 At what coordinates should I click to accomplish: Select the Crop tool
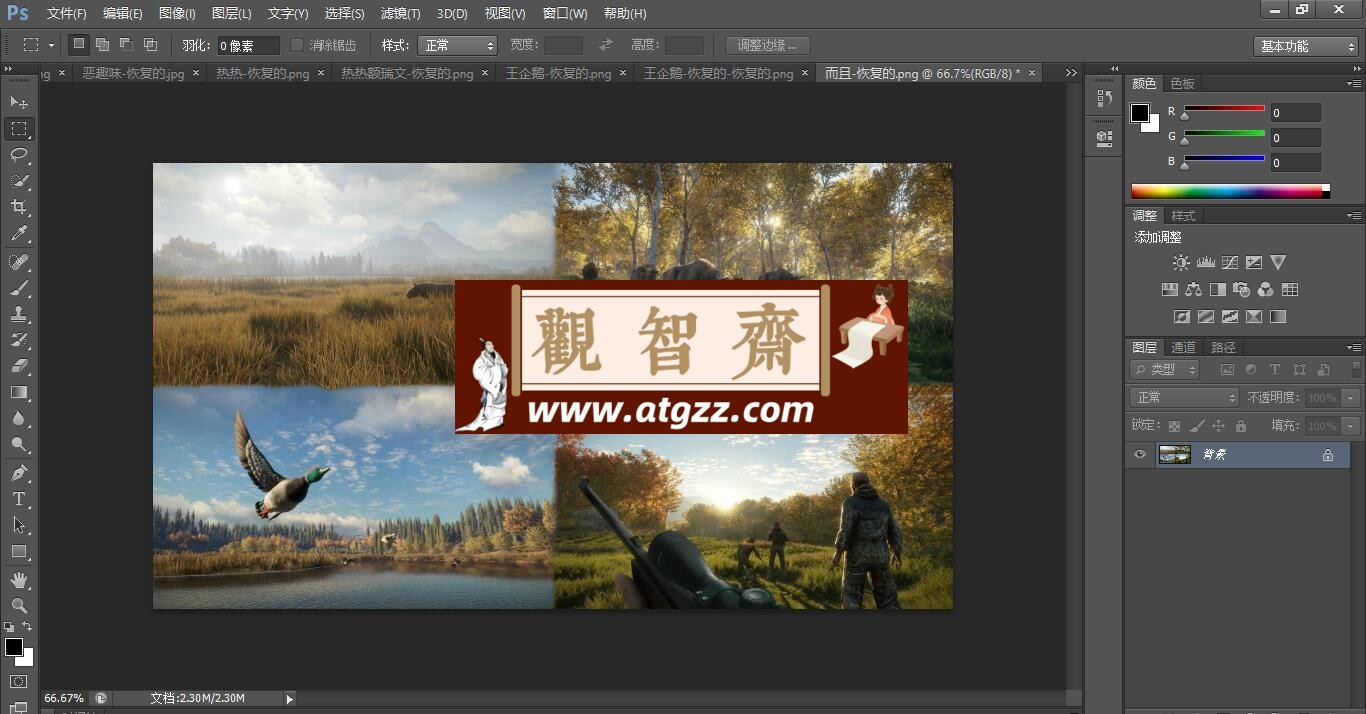[x=19, y=206]
